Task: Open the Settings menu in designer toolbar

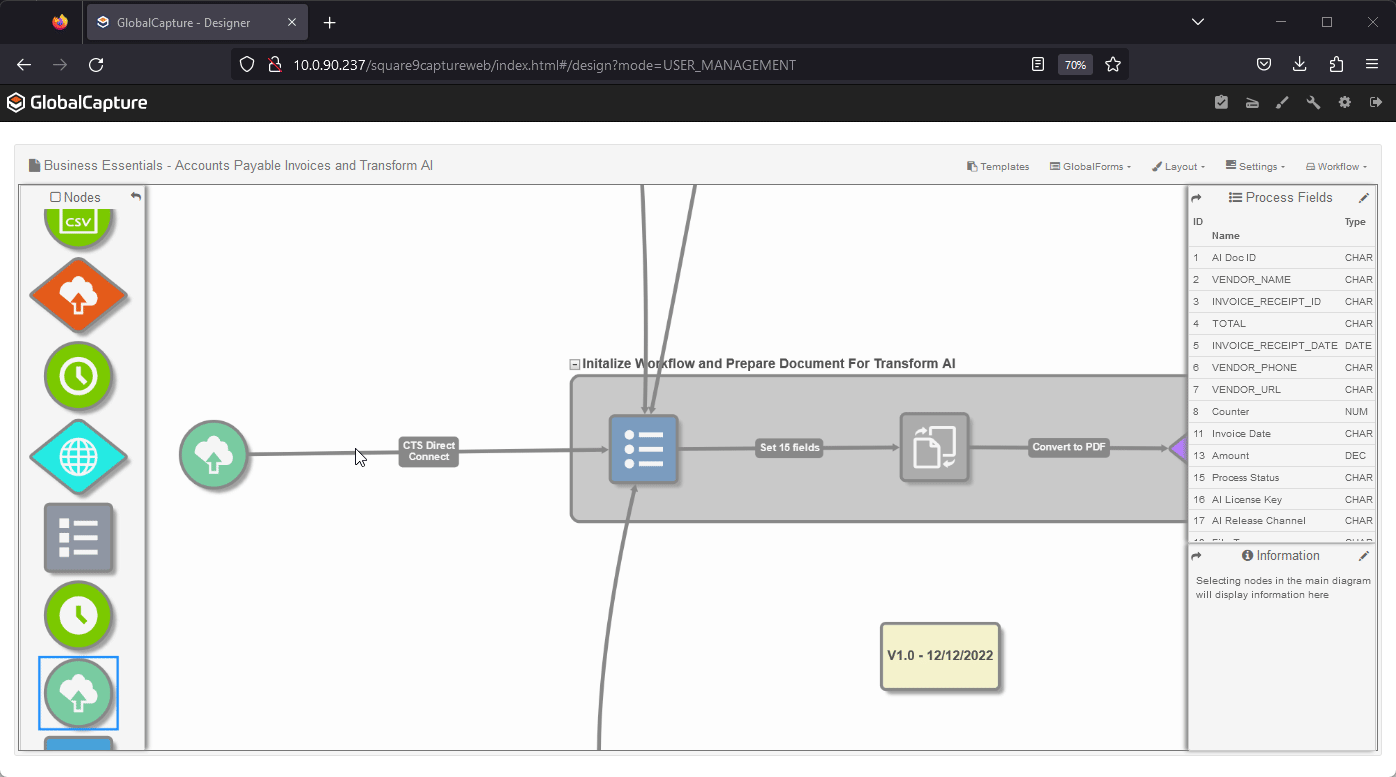Action: (1255, 167)
